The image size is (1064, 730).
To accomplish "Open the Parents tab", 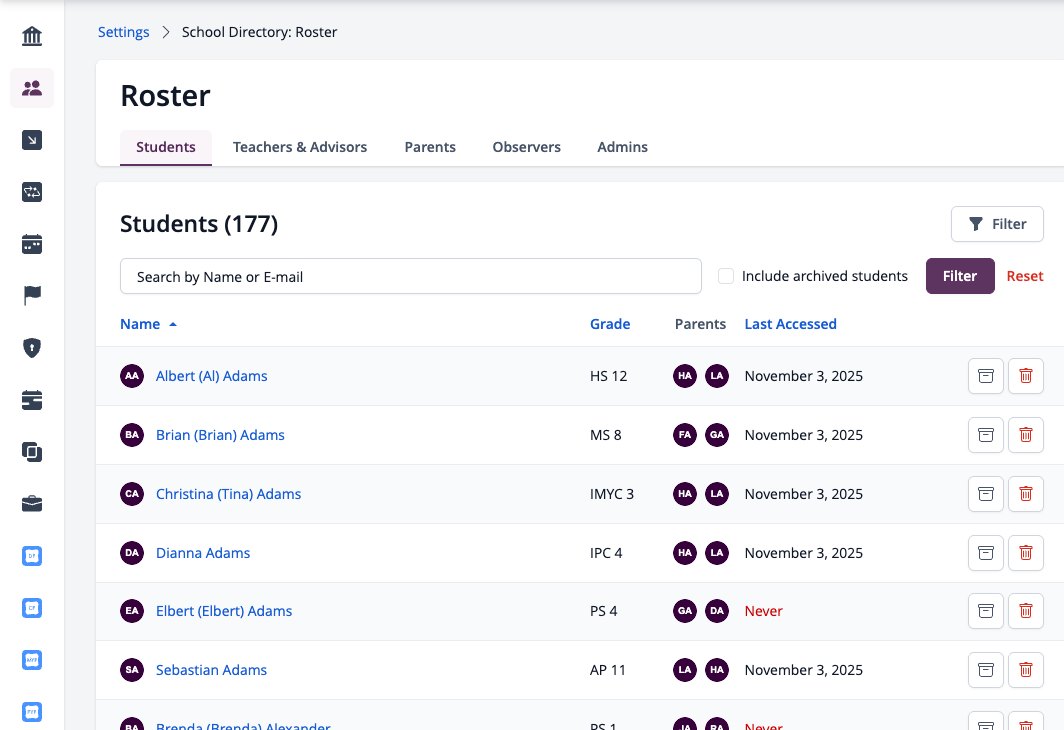I will click(430, 147).
